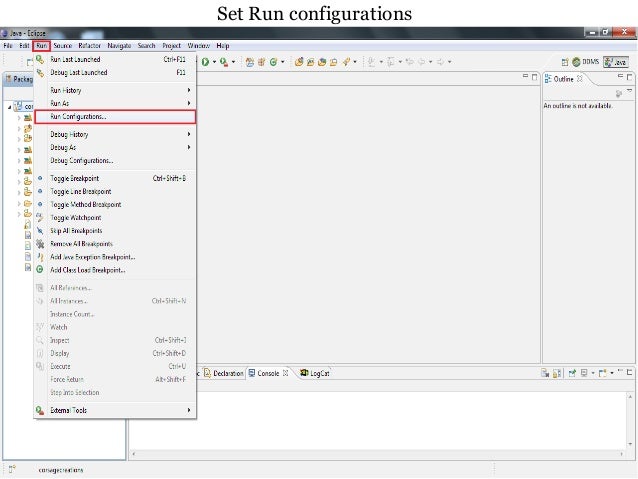The image size is (638, 479).
Task: Open the Run button dropdown arrow in toolbar
Action: (214, 62)
